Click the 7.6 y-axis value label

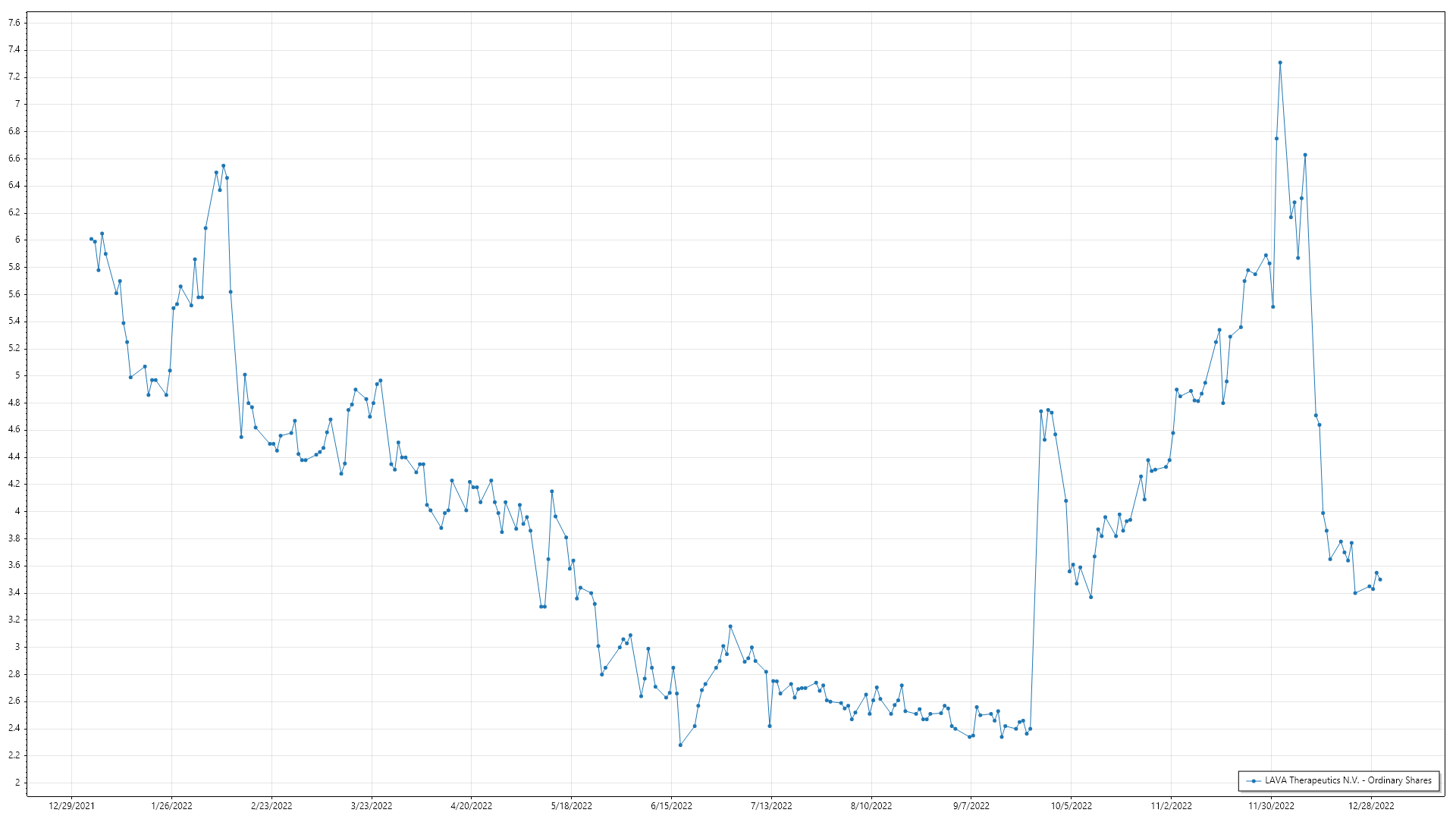14,23
